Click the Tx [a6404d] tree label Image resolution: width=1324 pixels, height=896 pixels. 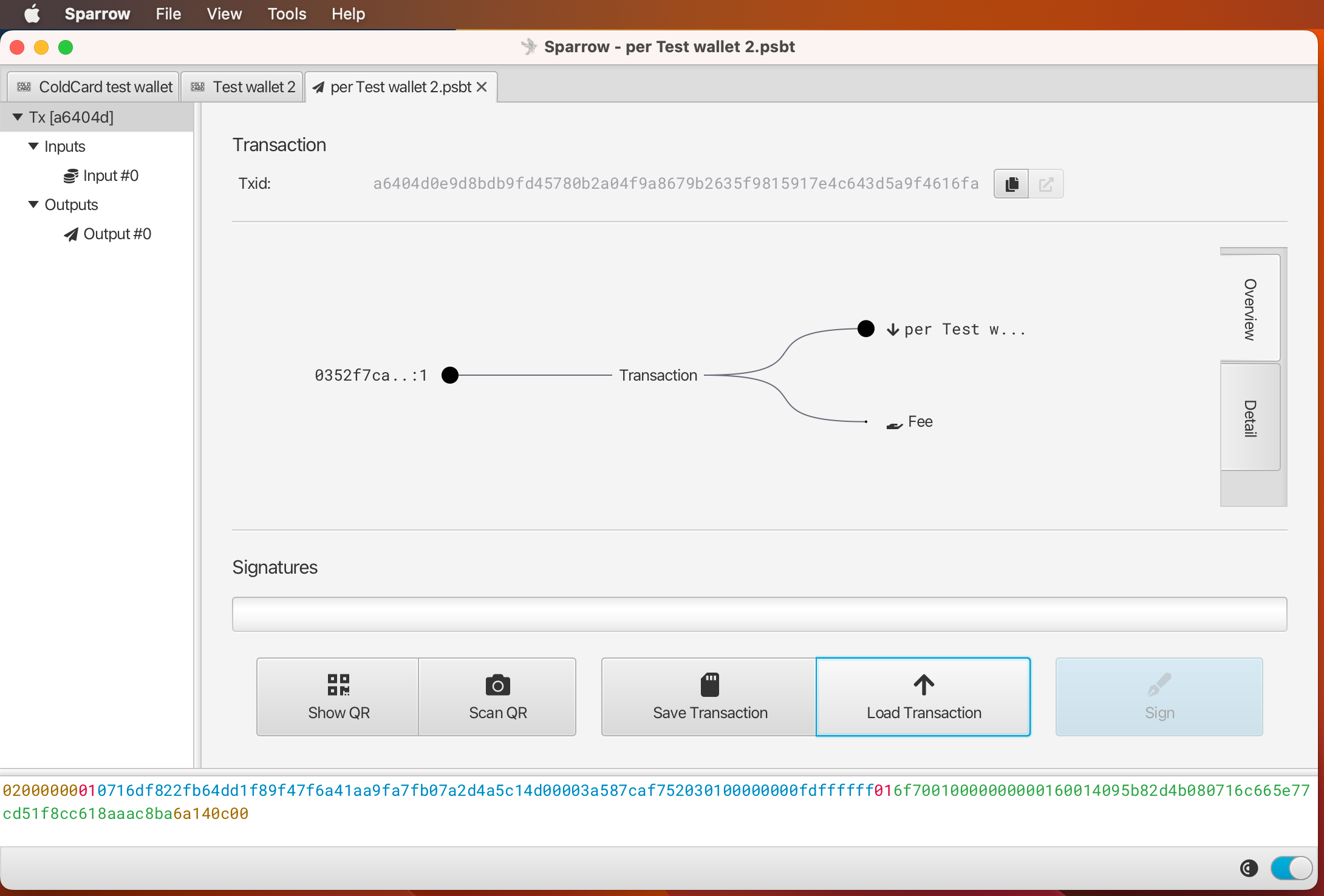point(71,117)
